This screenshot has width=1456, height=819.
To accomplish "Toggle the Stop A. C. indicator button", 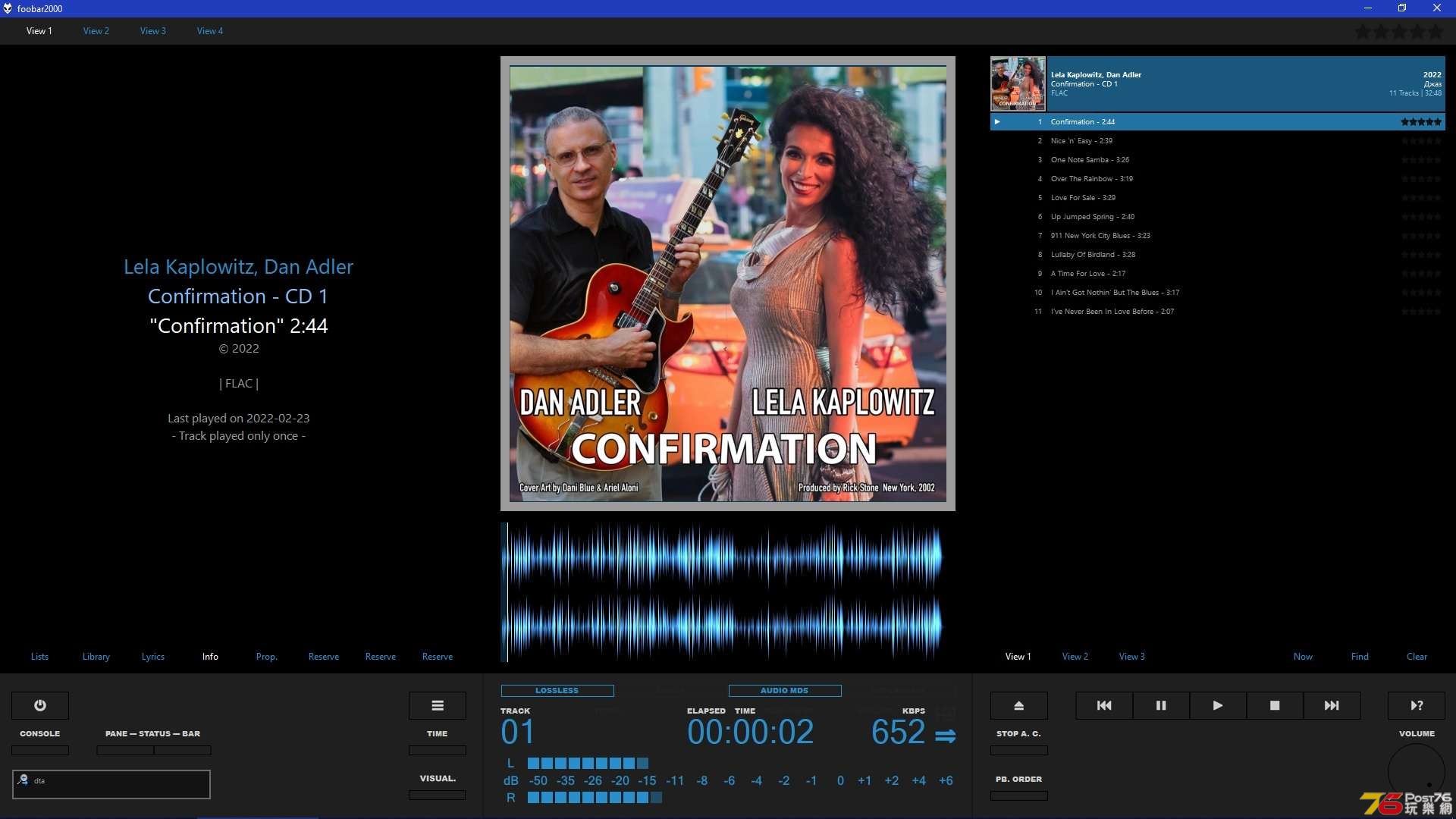I will (x=1019, y=750).
